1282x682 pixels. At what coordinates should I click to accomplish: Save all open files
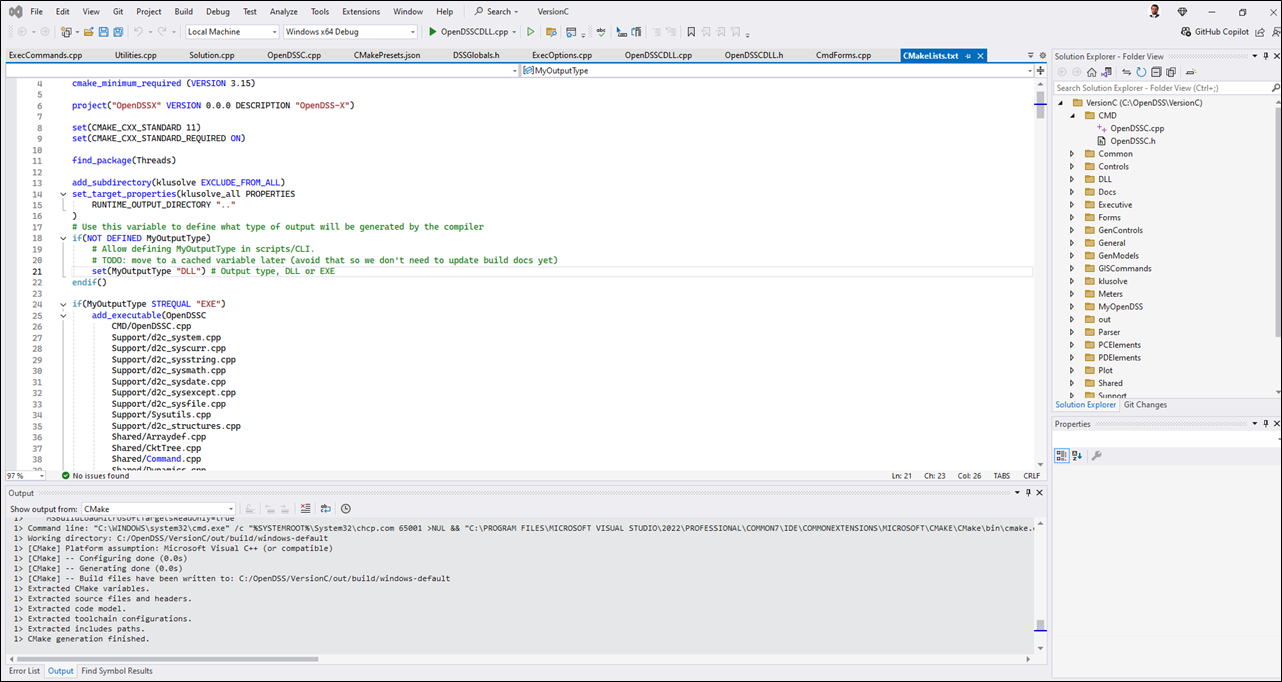click(118, 33)
